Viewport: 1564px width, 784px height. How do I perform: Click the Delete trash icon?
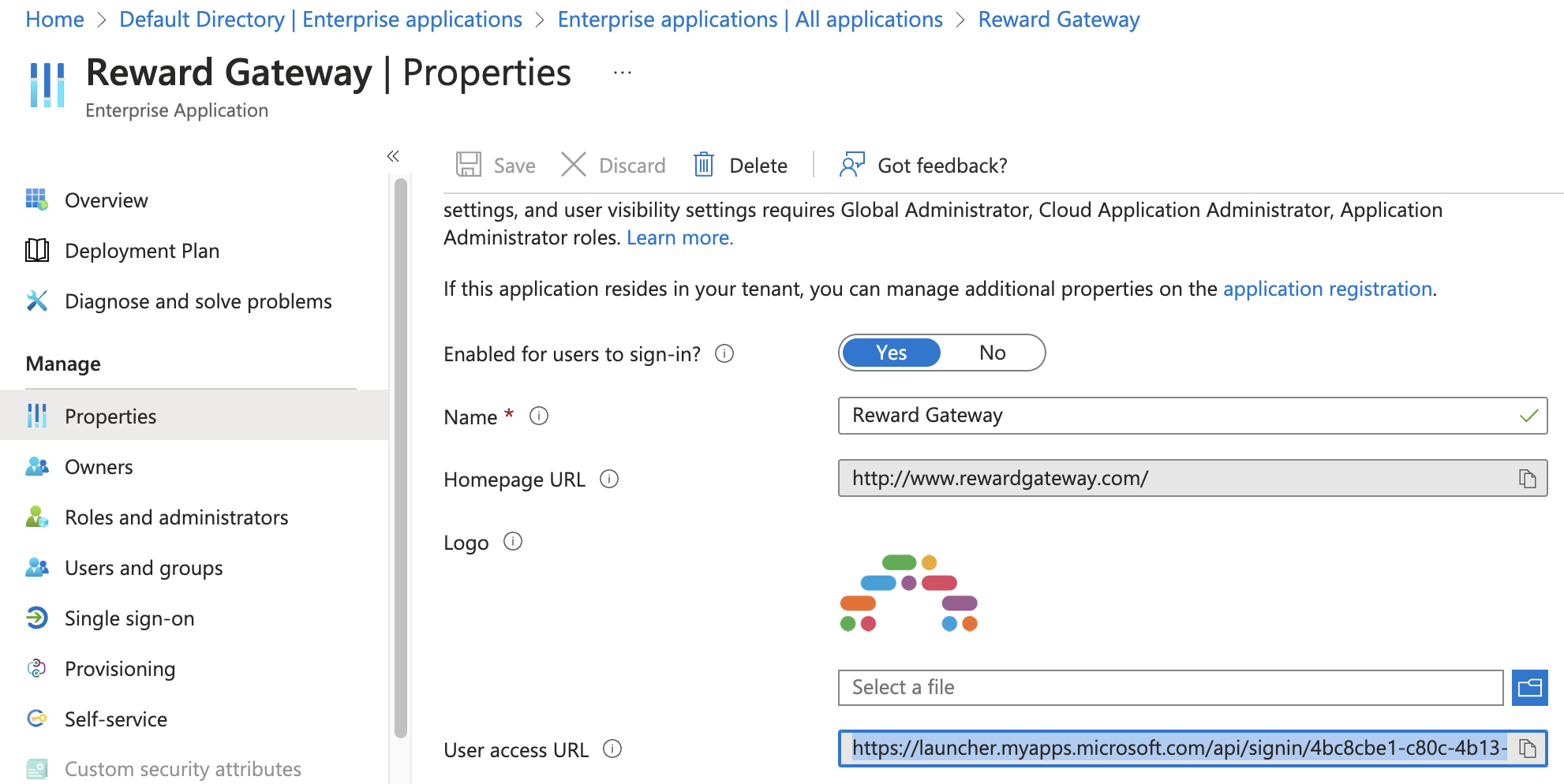[704, 165]
